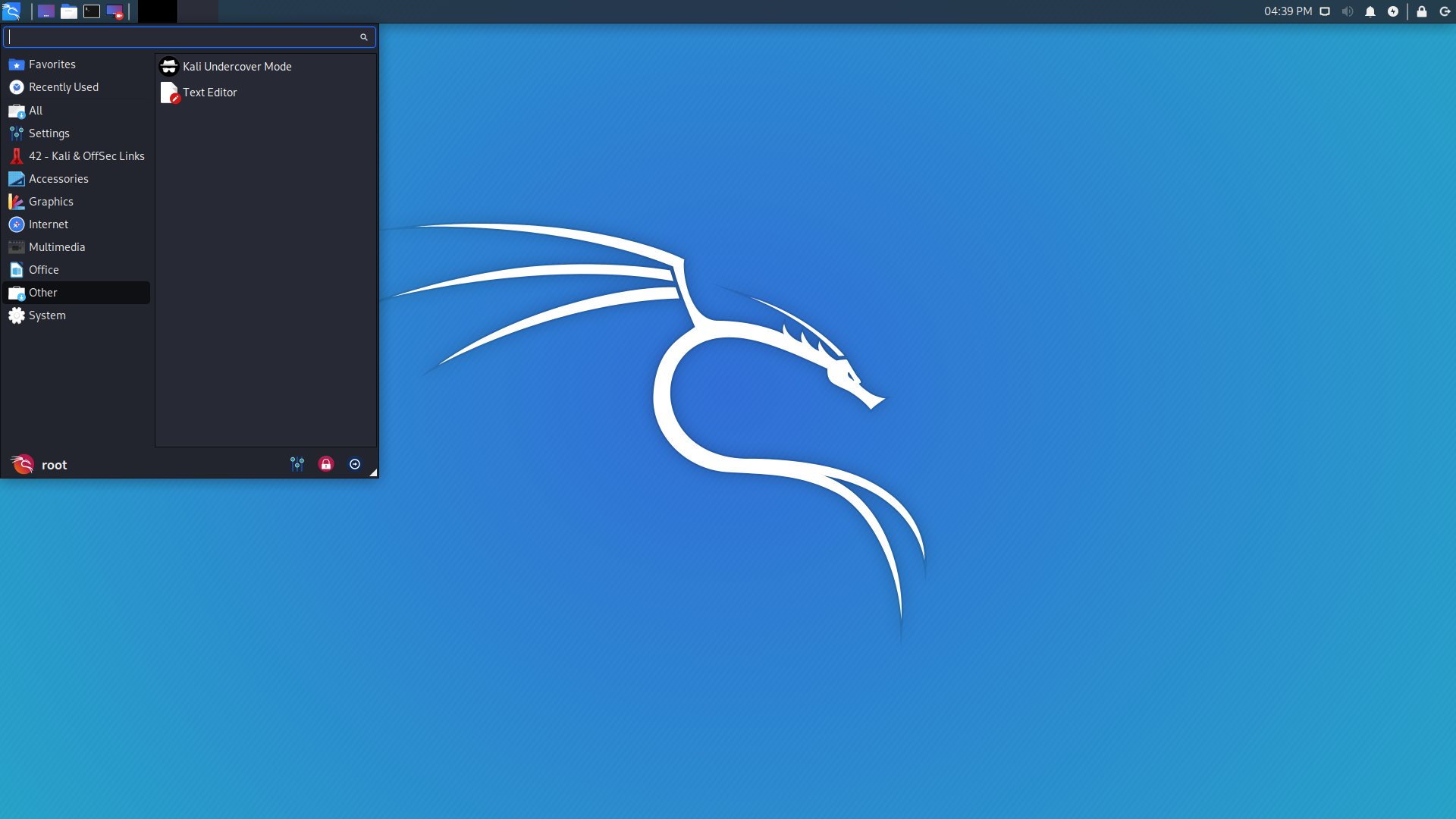This screenshot has height=819, width=1456.
Task: Click the muted volume icon in system tray
Action: (1348, 11)
